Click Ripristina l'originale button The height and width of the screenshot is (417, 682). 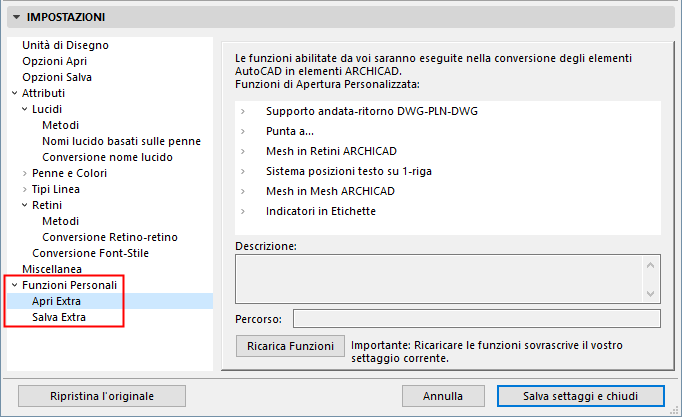click(103, 396)
